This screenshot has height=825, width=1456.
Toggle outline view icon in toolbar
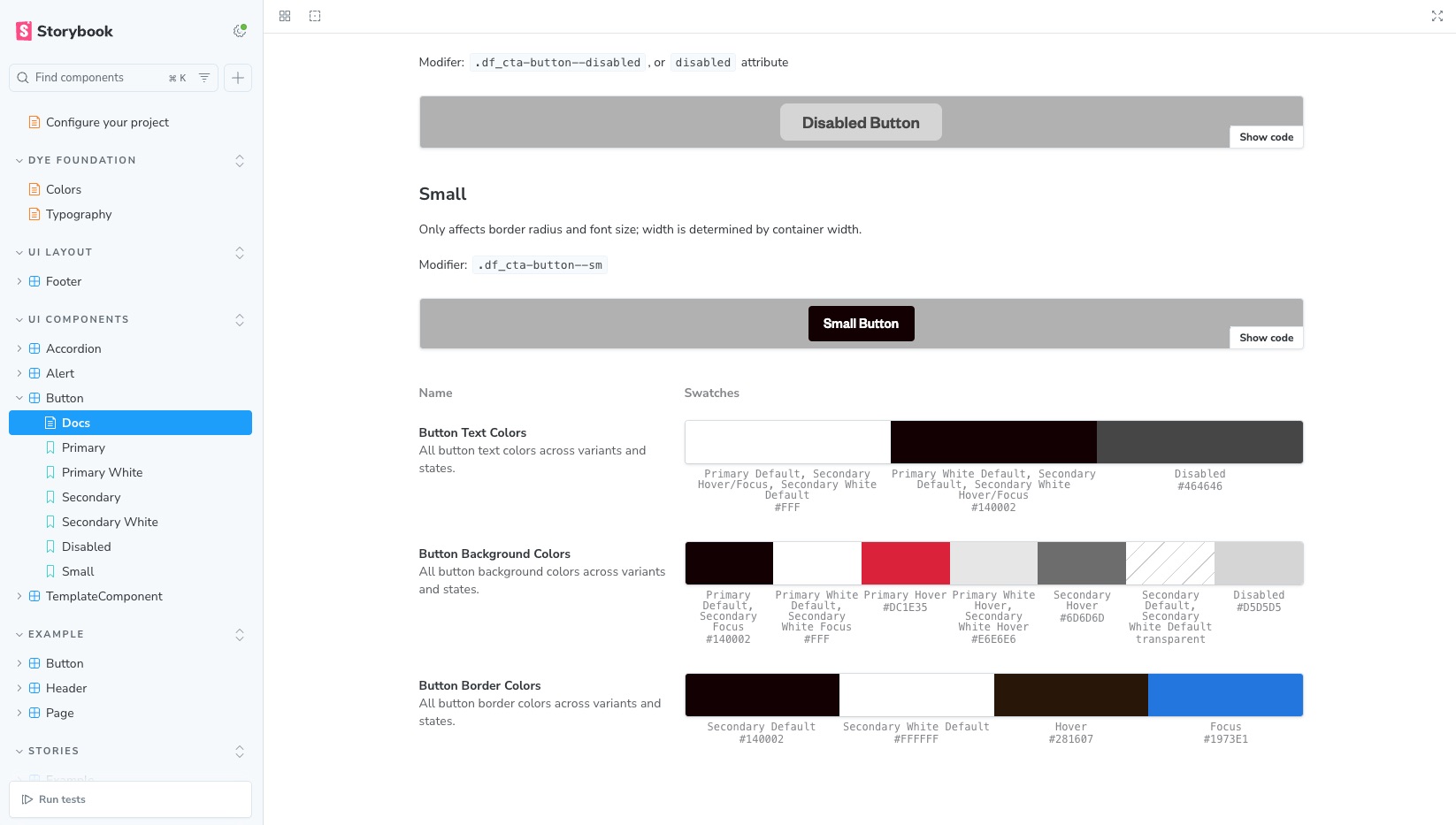click(315, 16)
